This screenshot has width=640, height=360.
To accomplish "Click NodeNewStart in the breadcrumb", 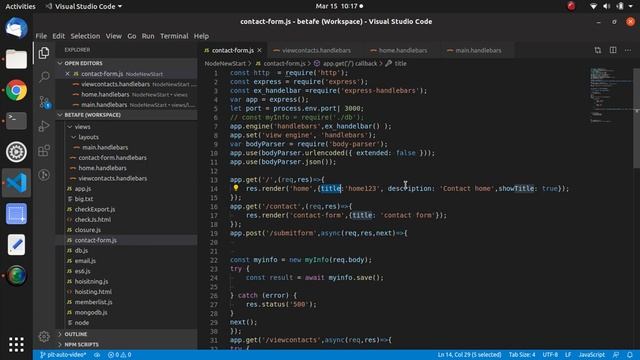I will tap(225, 63).
